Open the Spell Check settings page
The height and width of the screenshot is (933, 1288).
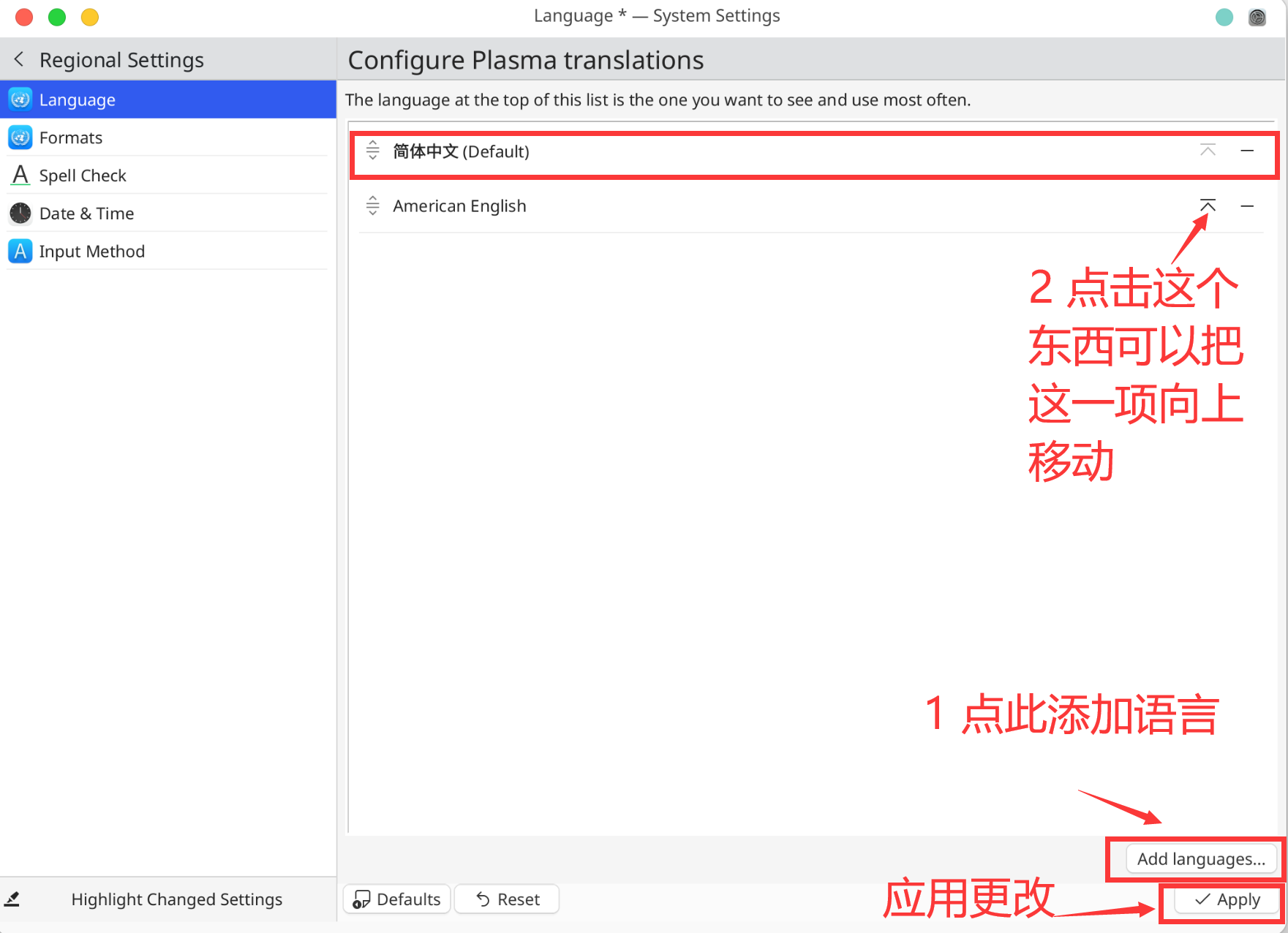(x=168, y=175)
